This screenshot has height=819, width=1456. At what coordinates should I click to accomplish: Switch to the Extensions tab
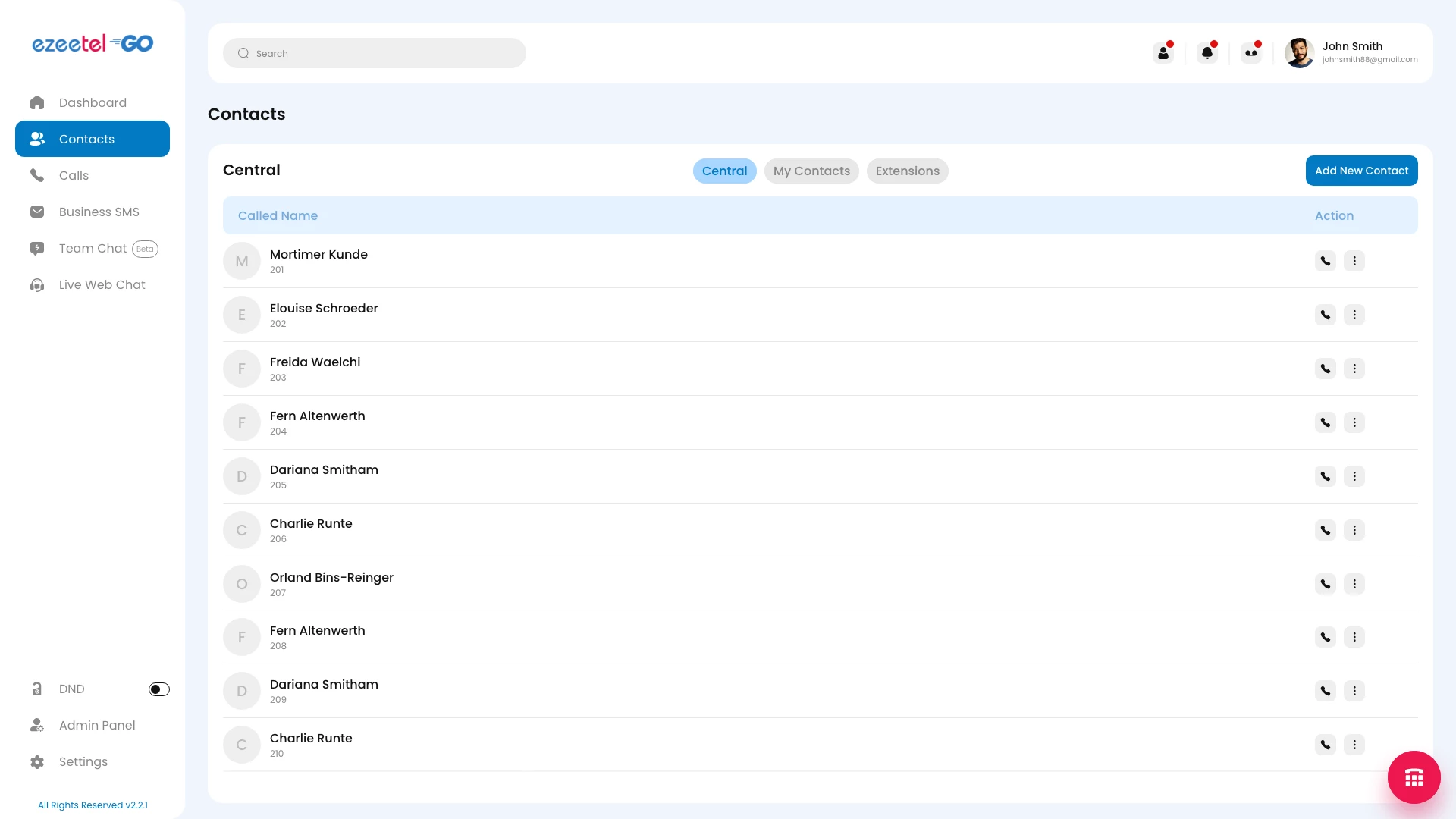[907, 171]
